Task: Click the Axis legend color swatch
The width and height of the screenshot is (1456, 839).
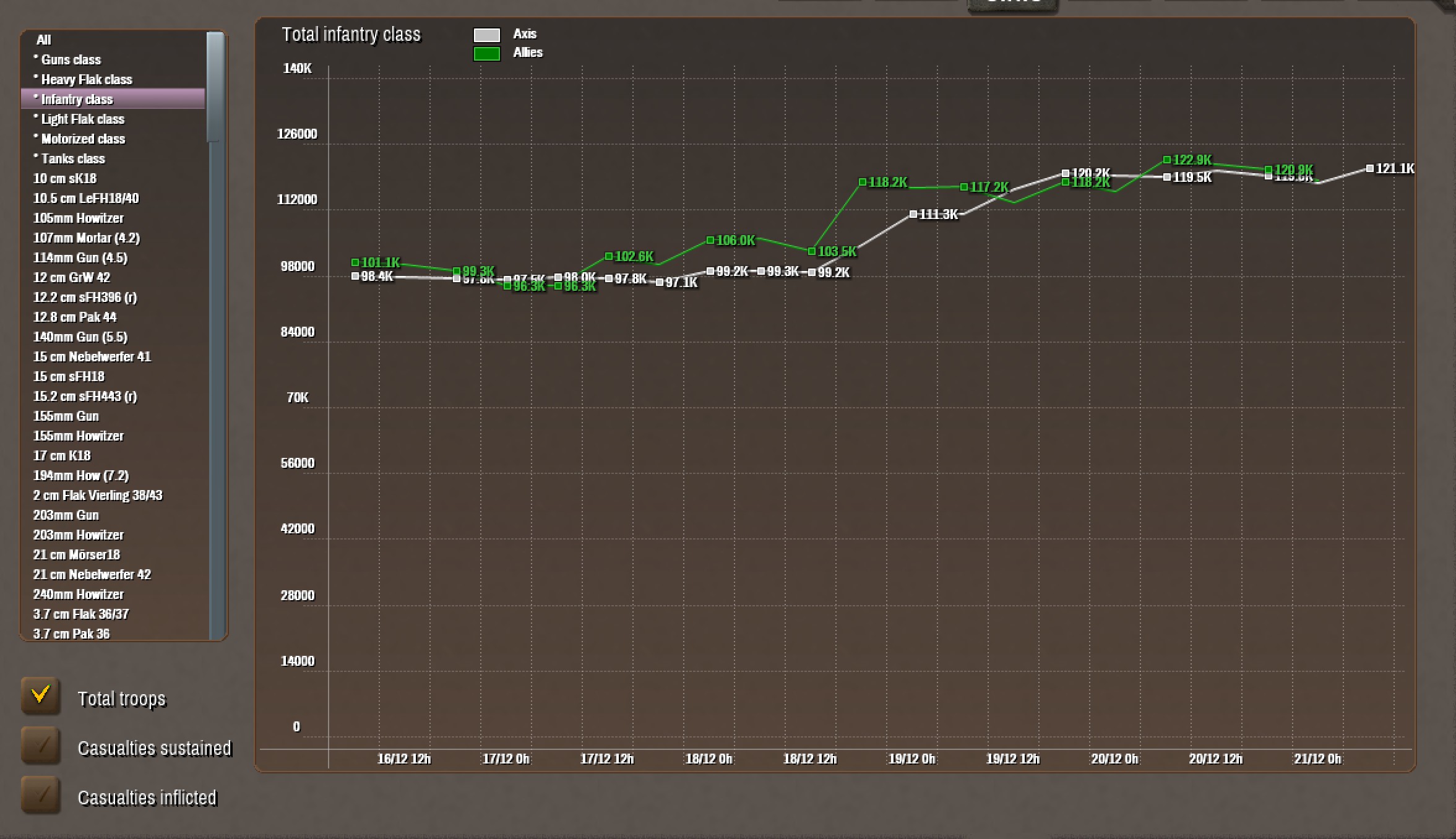Action: pos(486,35)
